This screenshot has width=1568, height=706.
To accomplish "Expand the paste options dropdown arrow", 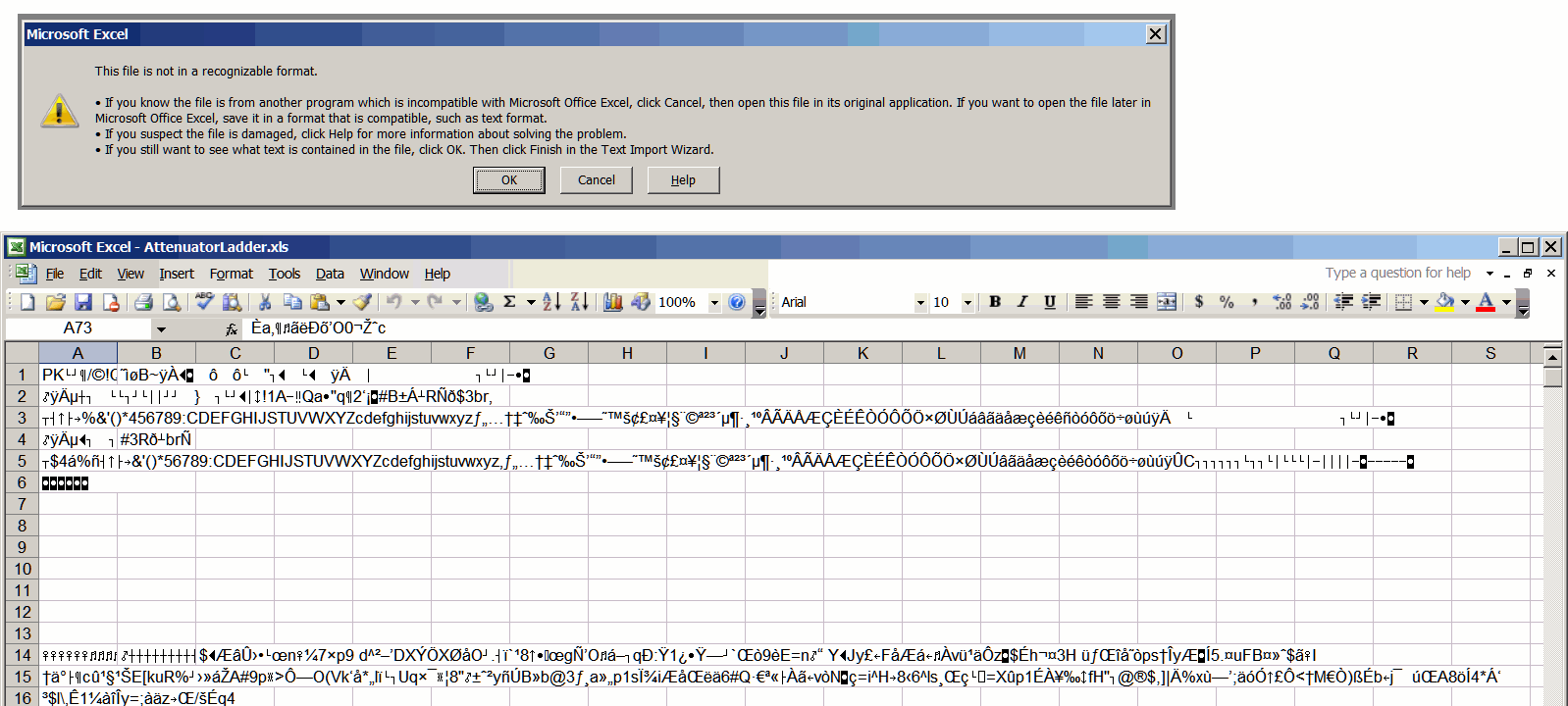I will point(340,302).
